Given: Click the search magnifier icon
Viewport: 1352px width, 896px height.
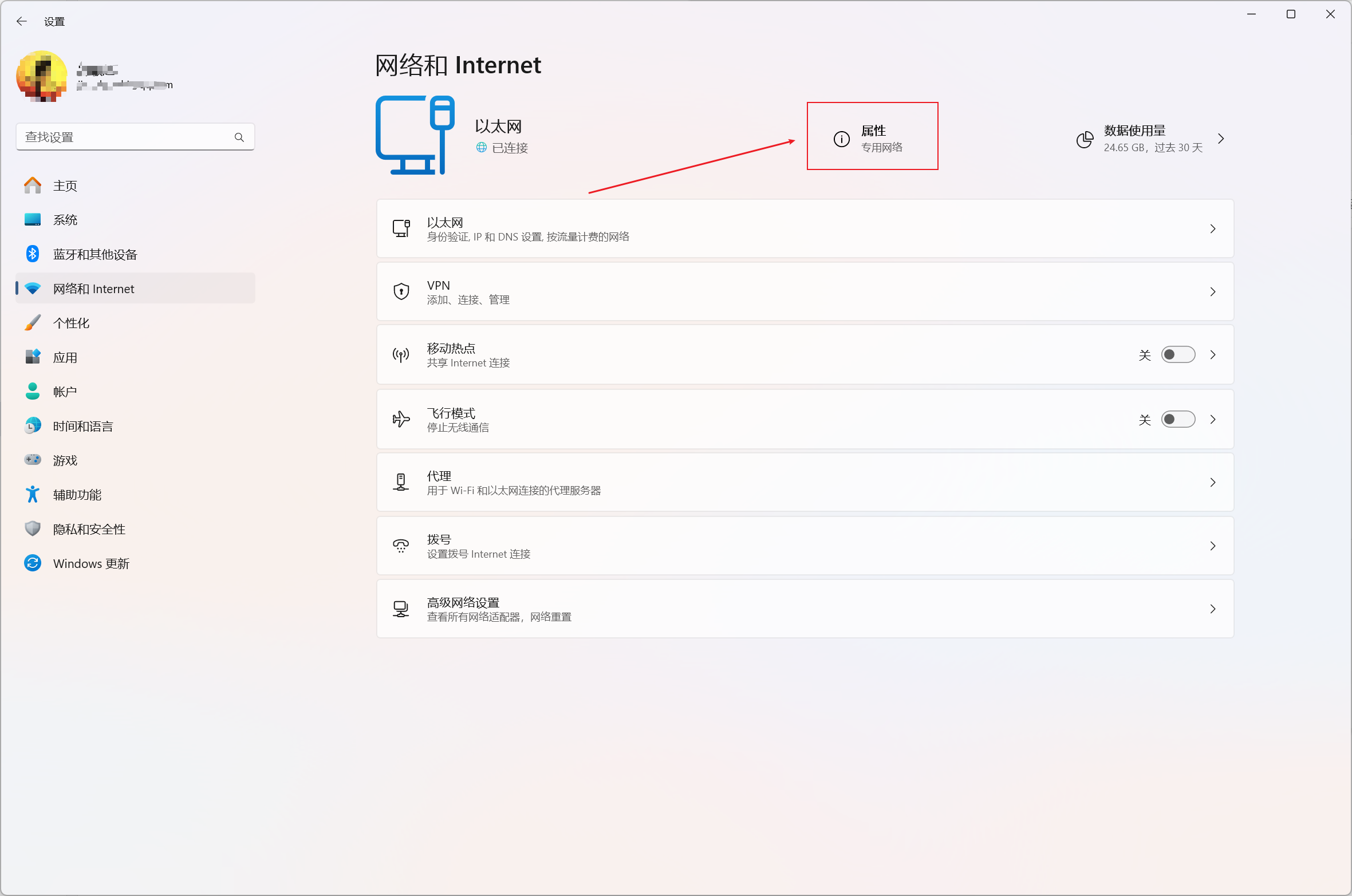Looking at the screenshot, I should click(x=239, y=137).
